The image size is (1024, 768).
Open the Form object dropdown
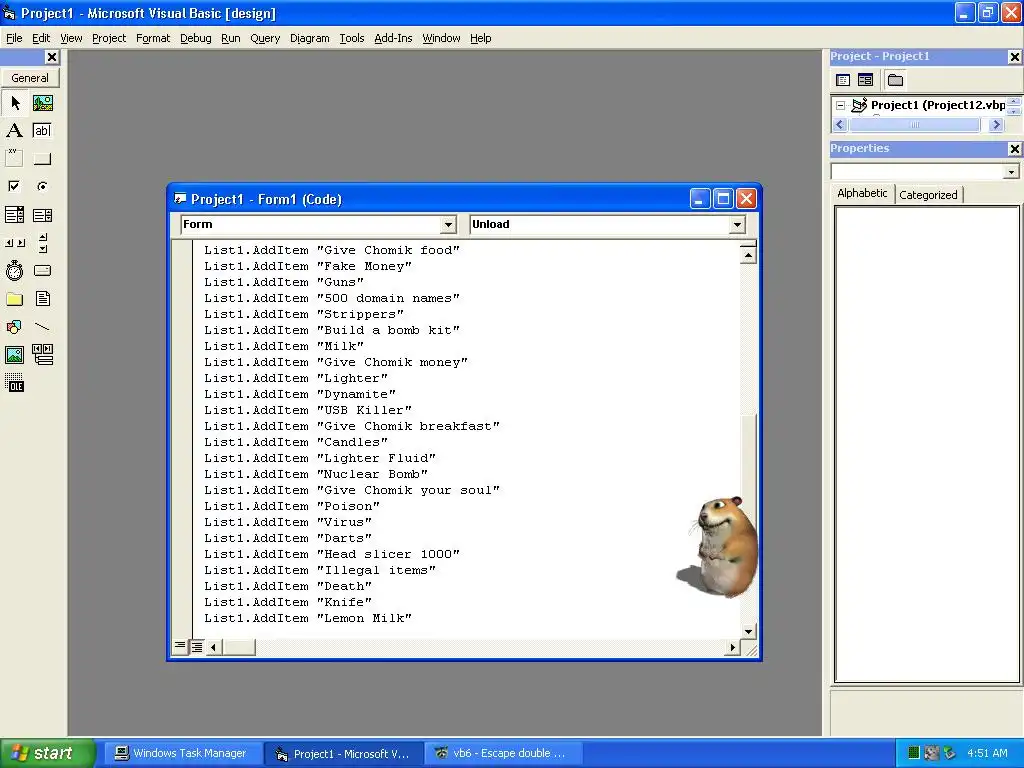[448, 225]
